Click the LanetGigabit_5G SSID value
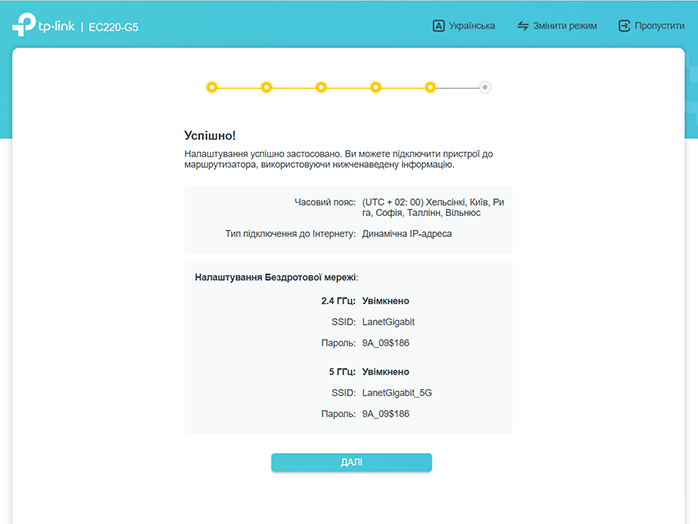The height and width of the screenshot is (524, 698). point(397,393)
